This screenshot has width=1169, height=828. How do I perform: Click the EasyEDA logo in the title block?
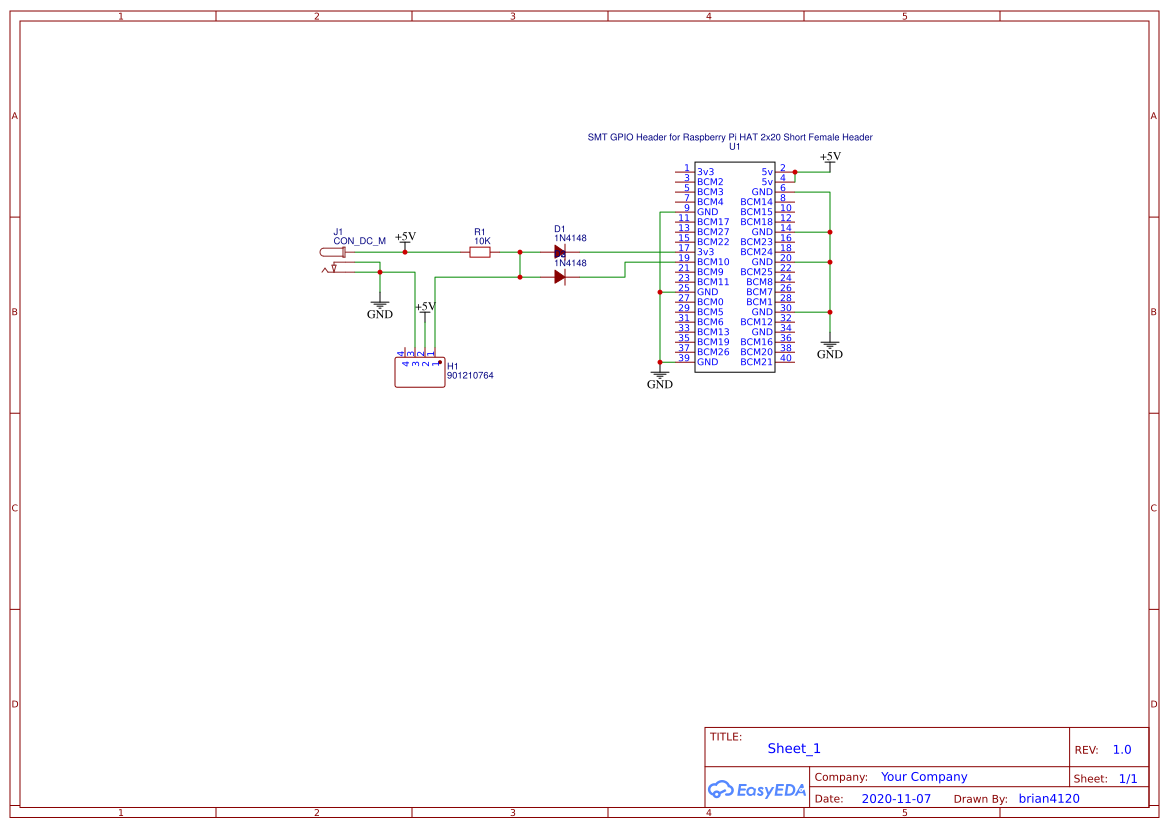(756, 790)
